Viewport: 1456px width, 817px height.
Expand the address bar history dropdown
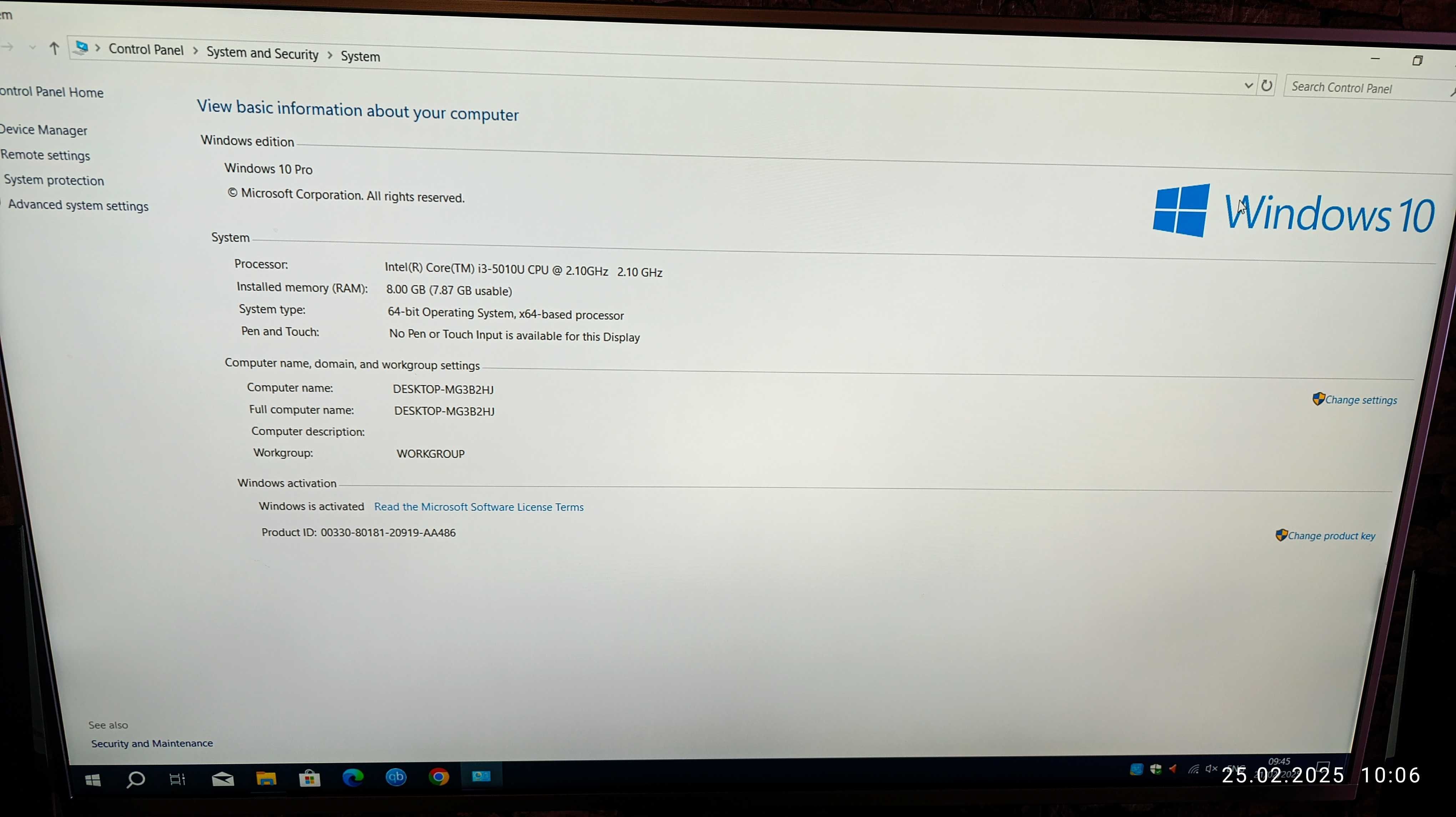pos(1249,85)
